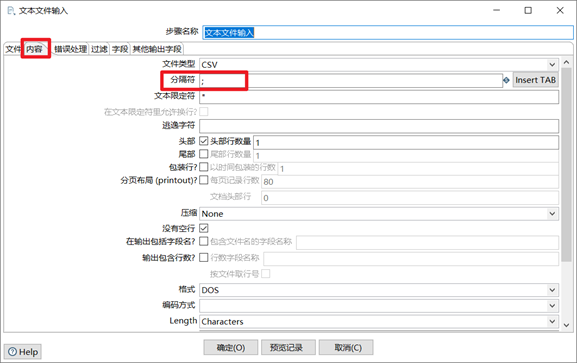Switch to the 错误处理 tab
Screen dimensions: 577x363
[70, 49]
